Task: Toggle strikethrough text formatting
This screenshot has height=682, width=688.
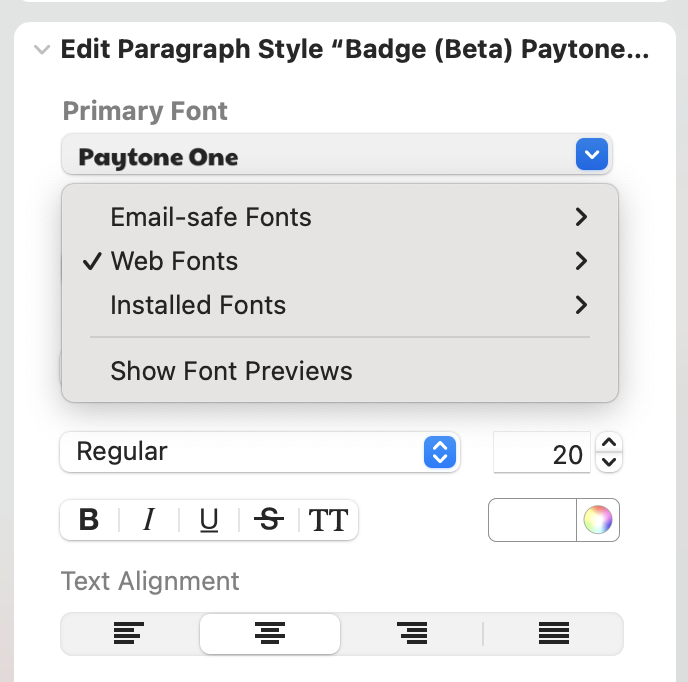Action: [269, 520]
